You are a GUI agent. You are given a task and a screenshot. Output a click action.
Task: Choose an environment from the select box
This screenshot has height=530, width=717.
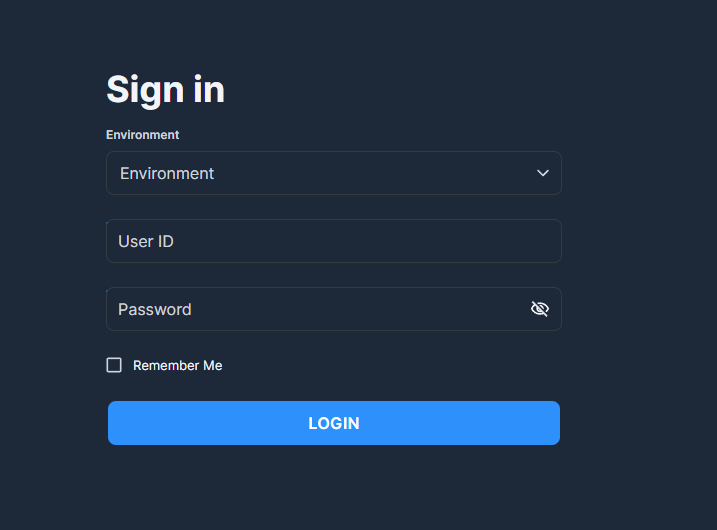[x=334, y=173]
